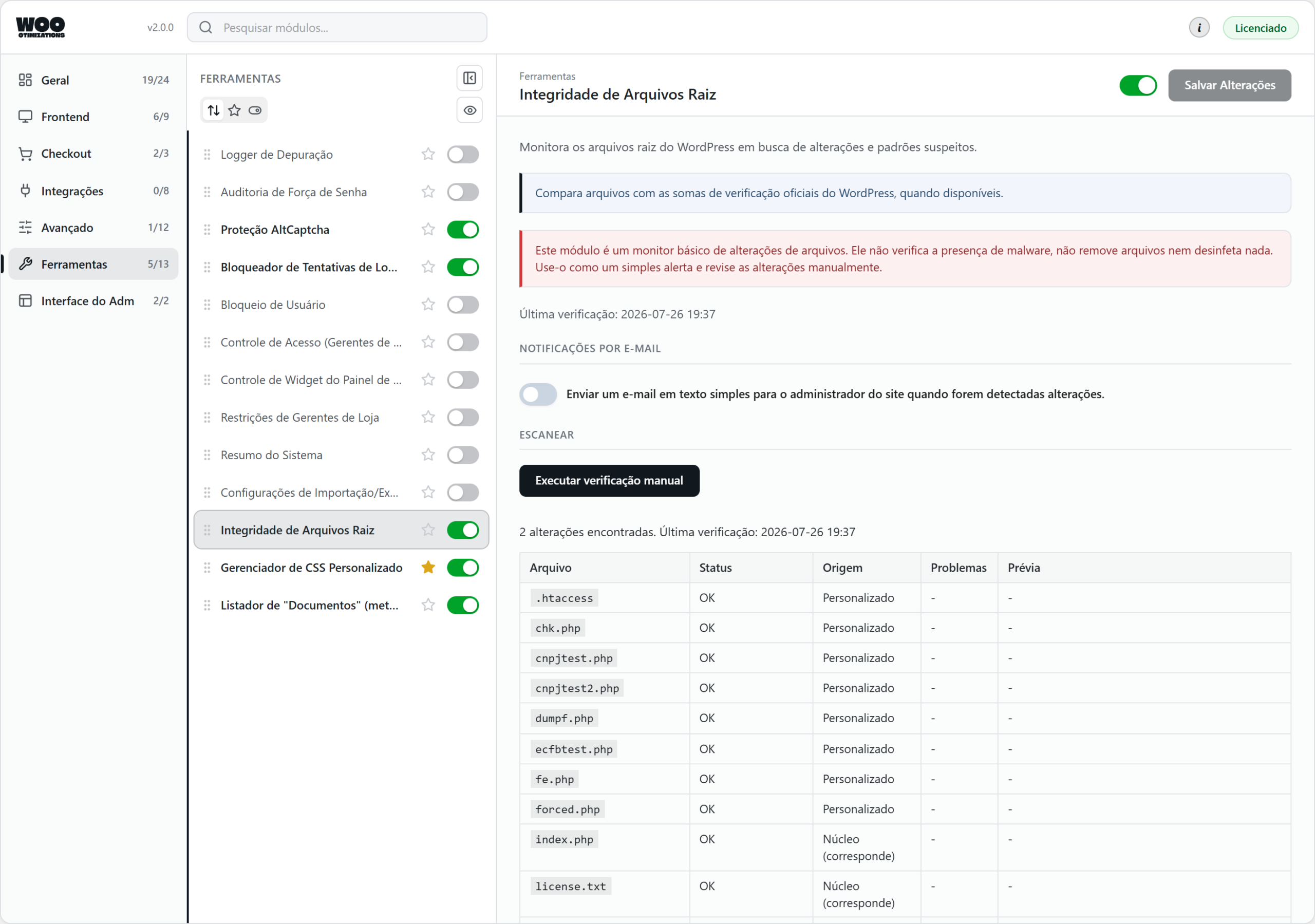
Task: Enable the Logger de Depuração toggle
Action: (x=462, y=154)
